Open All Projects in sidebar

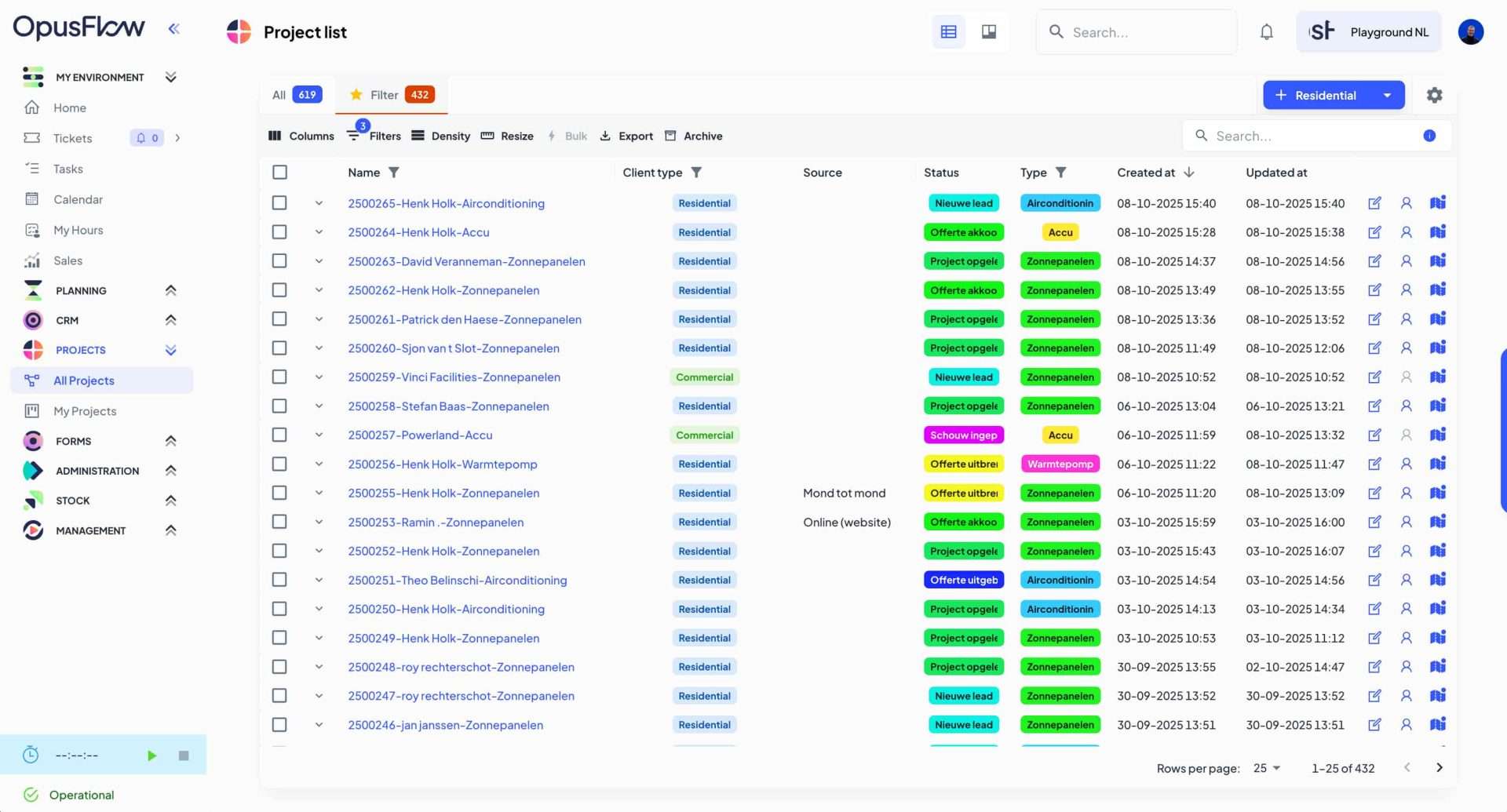coord(102,381)
